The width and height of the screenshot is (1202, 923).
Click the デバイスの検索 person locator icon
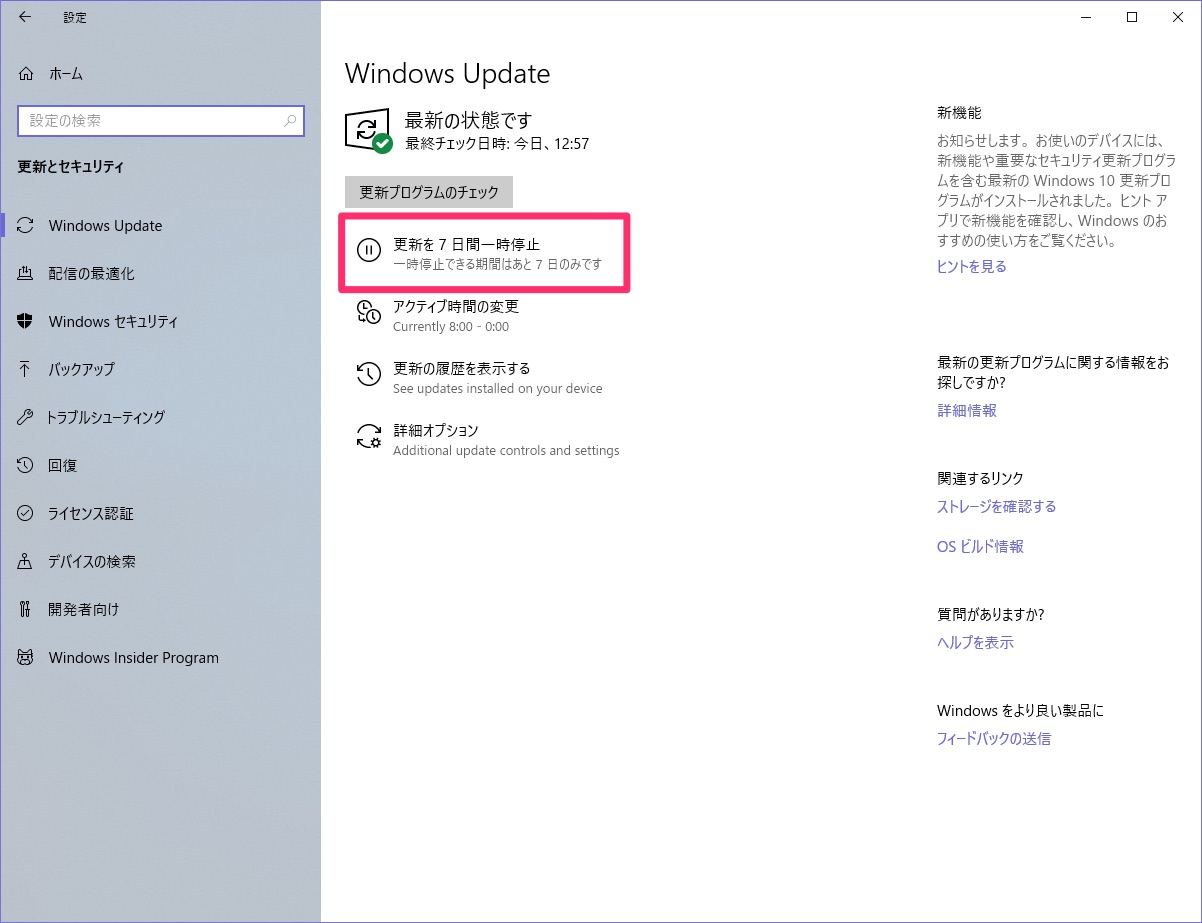coord(26,561)
